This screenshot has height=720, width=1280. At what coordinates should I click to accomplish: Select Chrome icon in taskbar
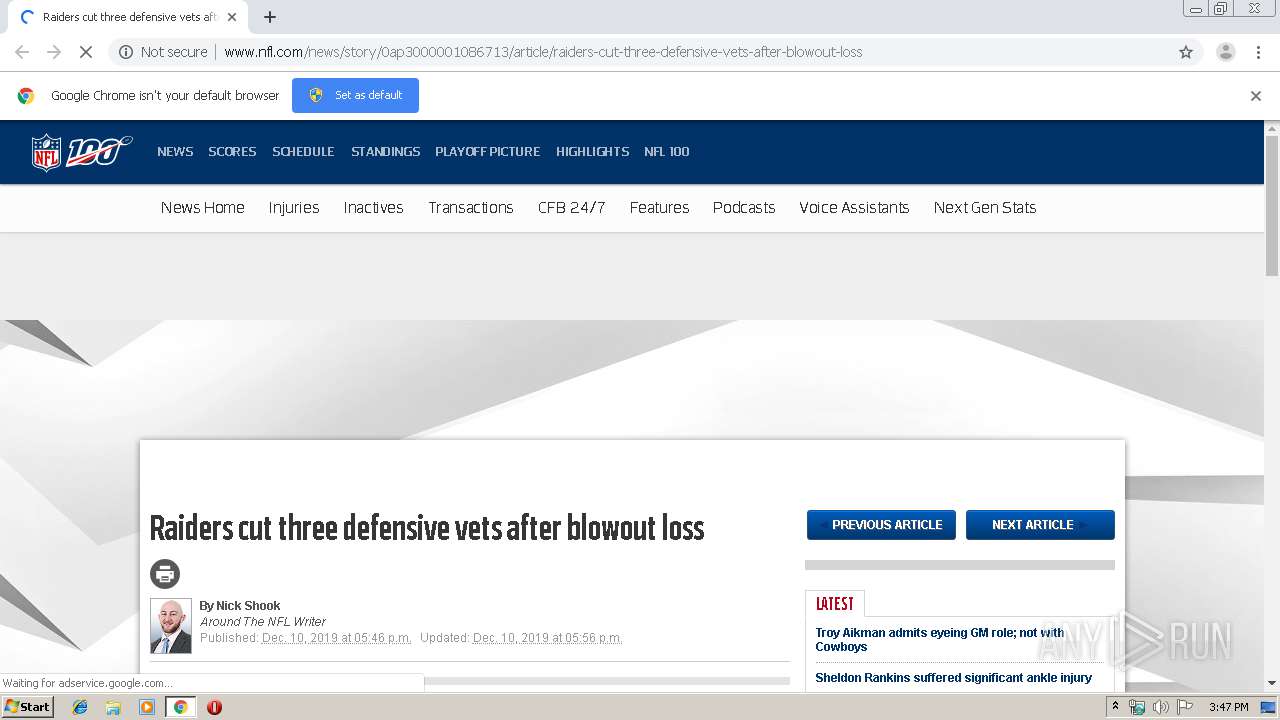point(180,707)
